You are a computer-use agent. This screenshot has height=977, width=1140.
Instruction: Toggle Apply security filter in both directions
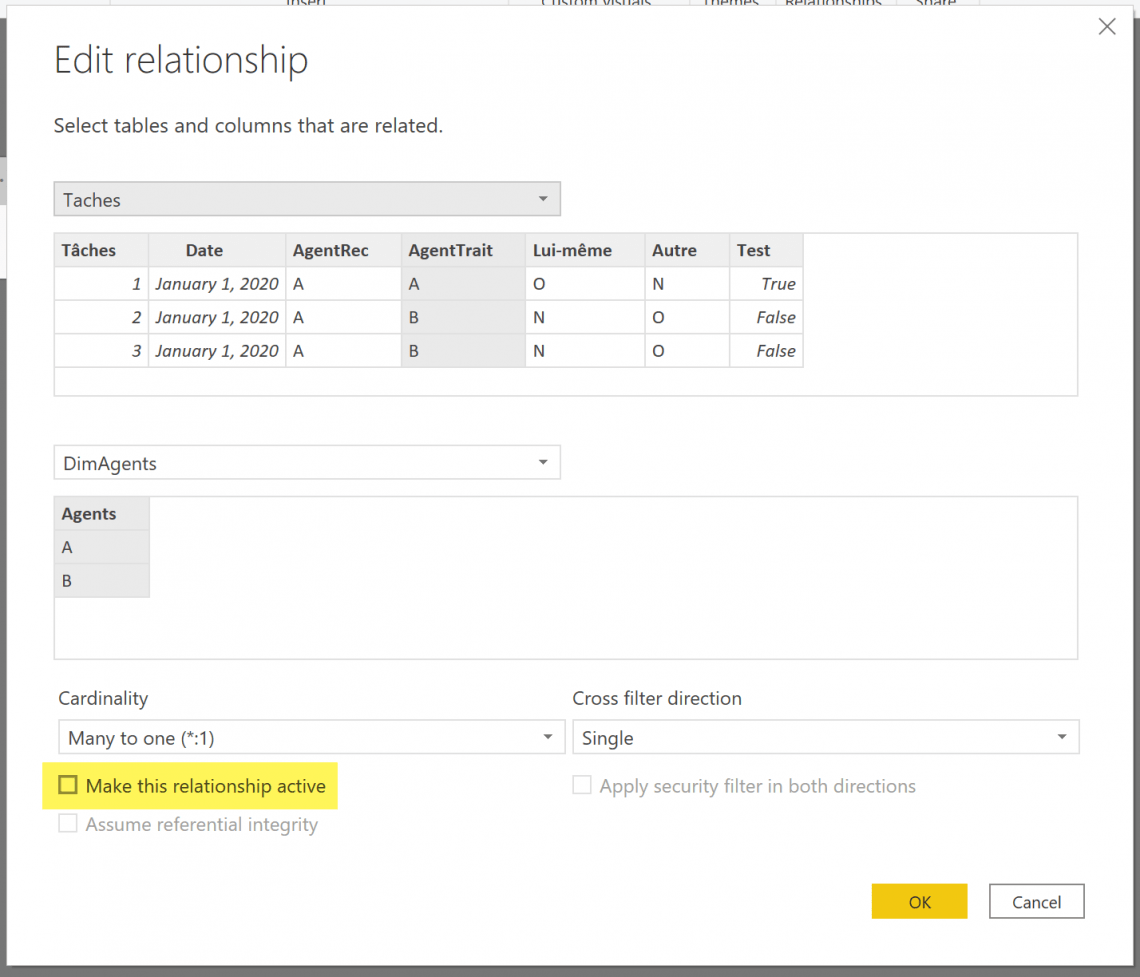click(x=582, y=785)
